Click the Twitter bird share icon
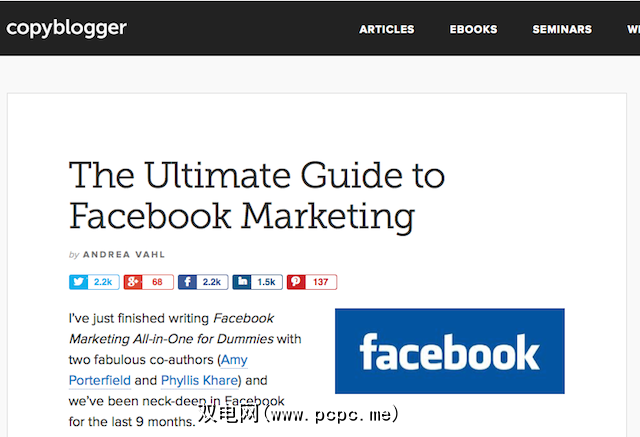 pyautogui.click(x=78, y=282)
